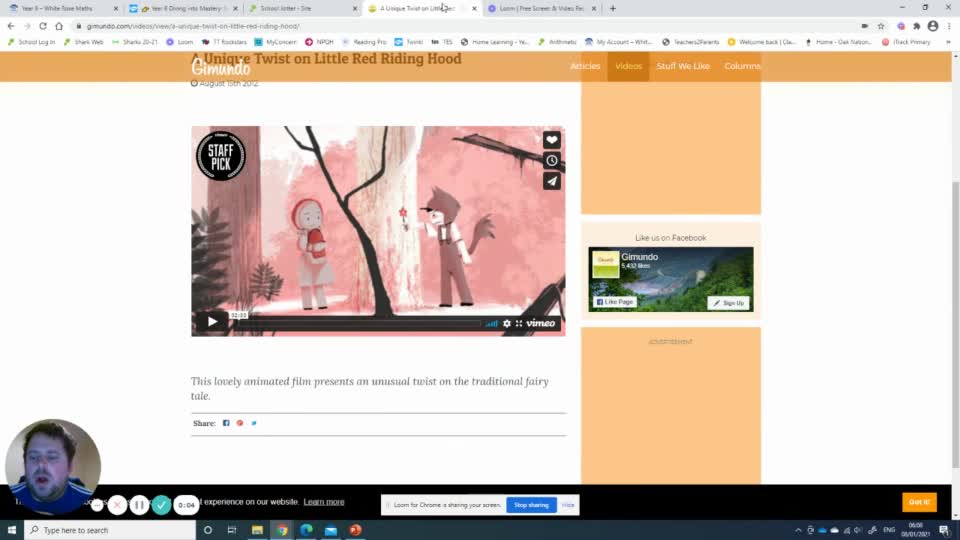
Task: Cancel the Loom recording with the X
Action: coord(117,505)
